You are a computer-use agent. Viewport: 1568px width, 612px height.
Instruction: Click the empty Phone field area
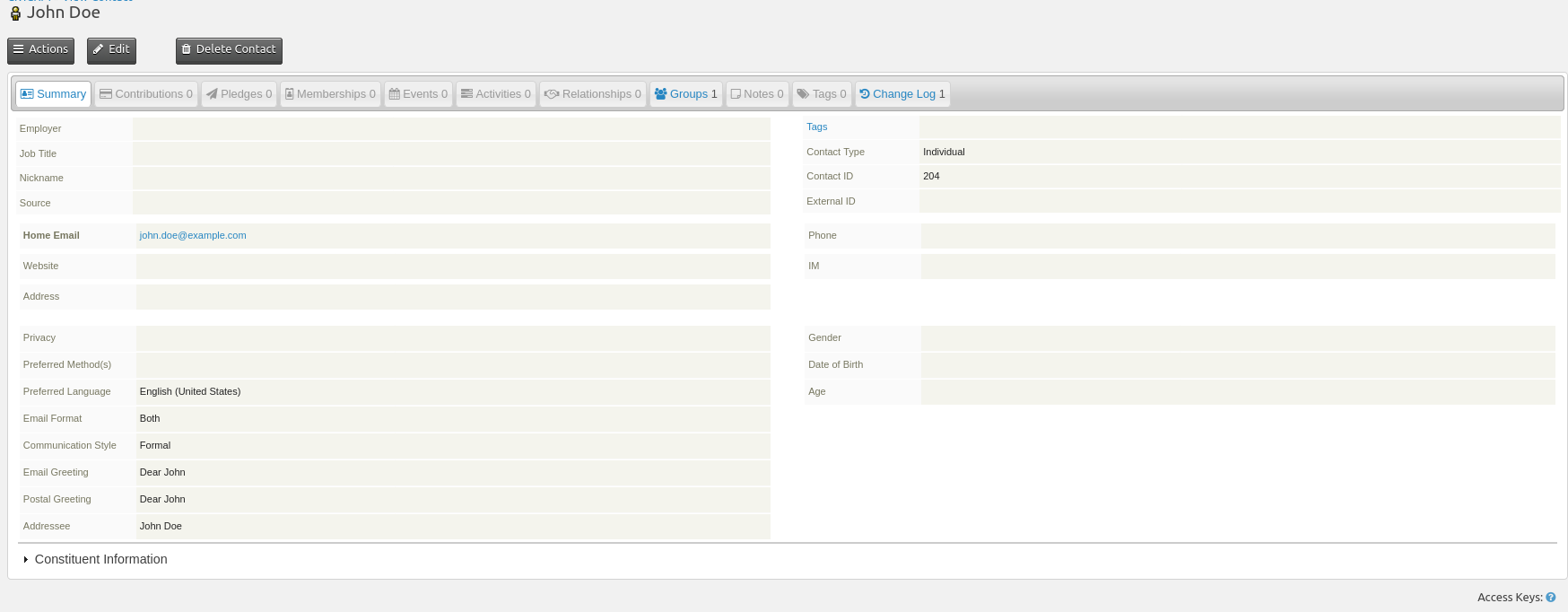pos(1237,236)
